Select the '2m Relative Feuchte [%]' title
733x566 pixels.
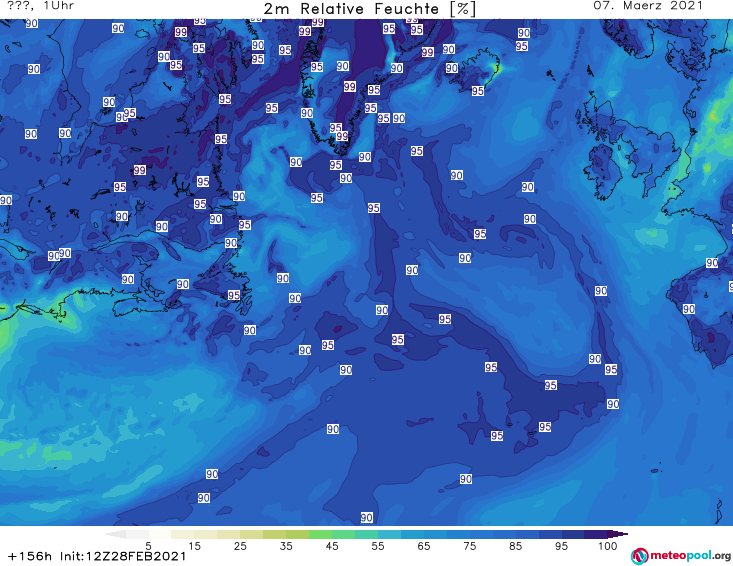pyautogui.click(x=369, y=9)
